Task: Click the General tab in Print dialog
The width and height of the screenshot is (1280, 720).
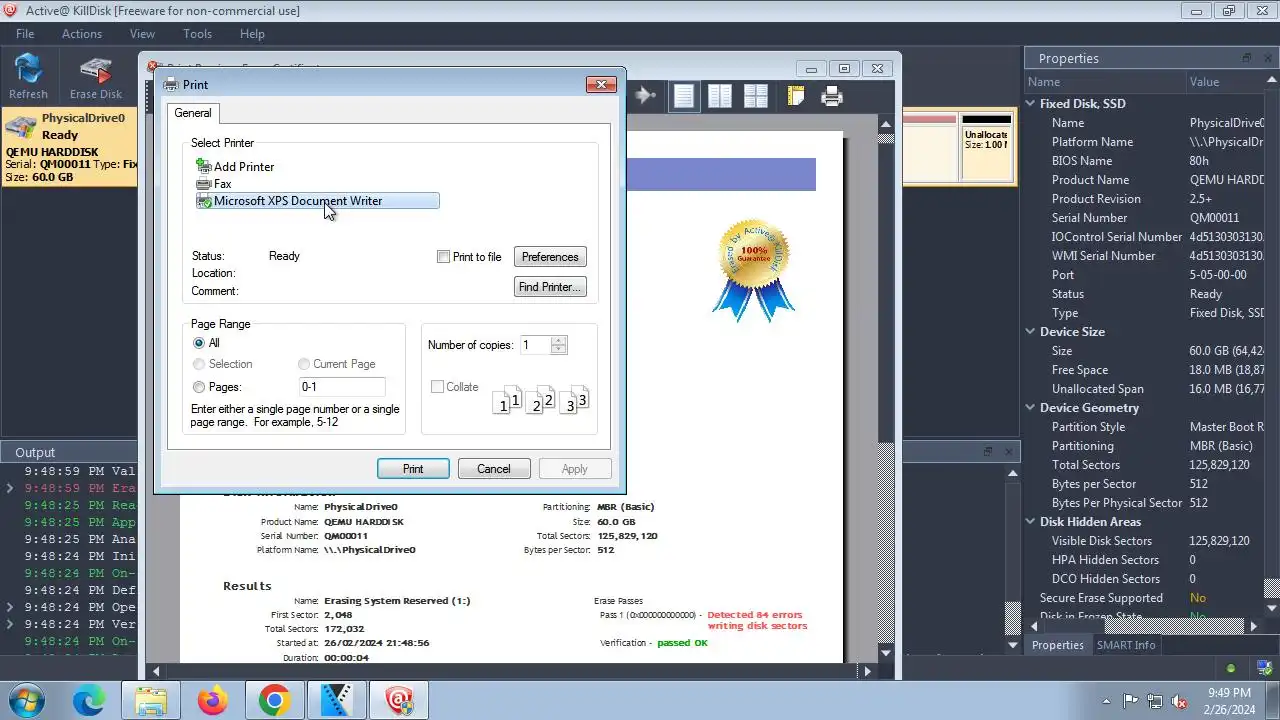Action: click(193, 113)
